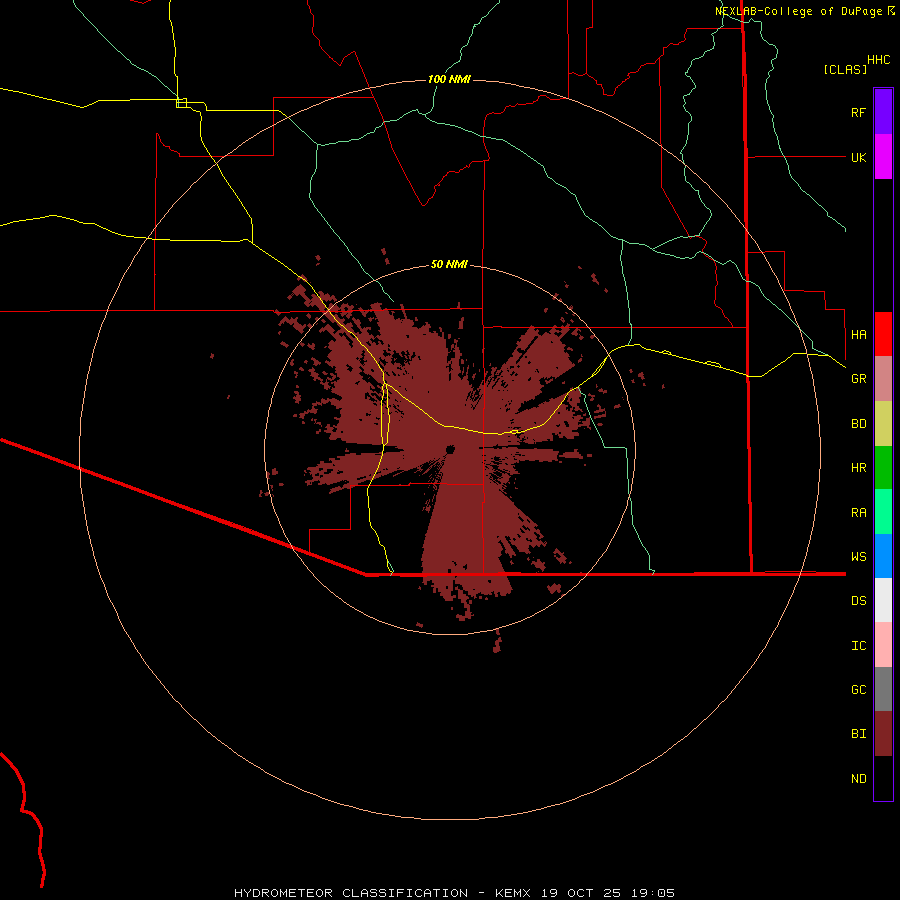This screenshot has height=900, width=900.
Task: Click the NEXLAB-College of DuPage credit text
Action: (x=800, y=11)
